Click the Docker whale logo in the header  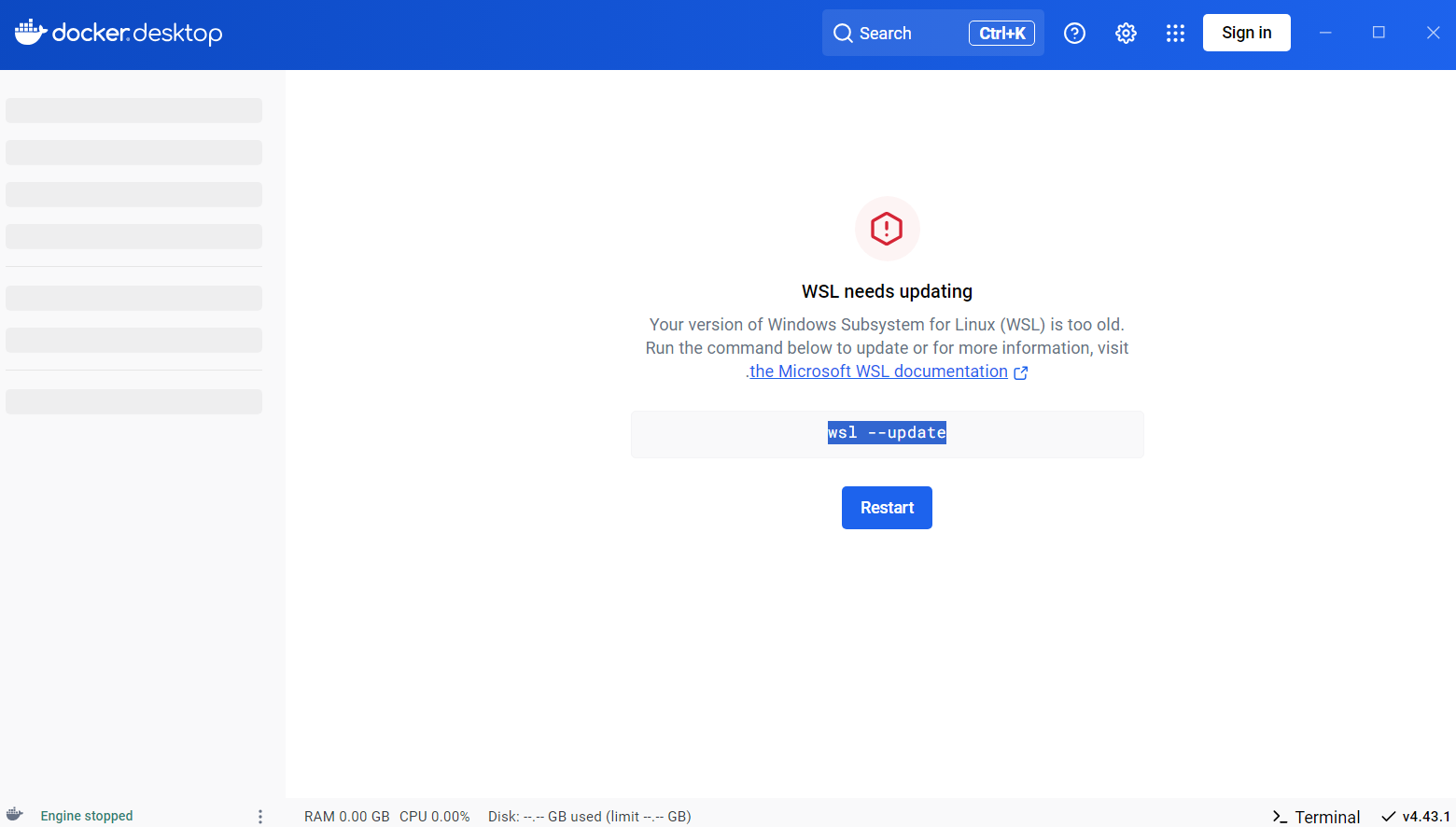pyautogui.click(x=30, y=32)
